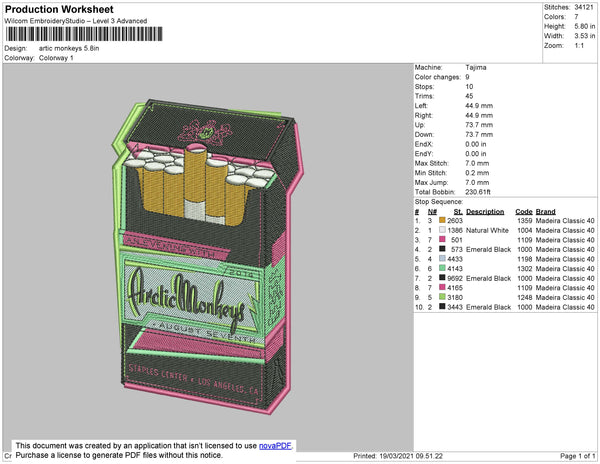Click the stitches value 34121
This screenshot has width=600, height=464.
584,7
